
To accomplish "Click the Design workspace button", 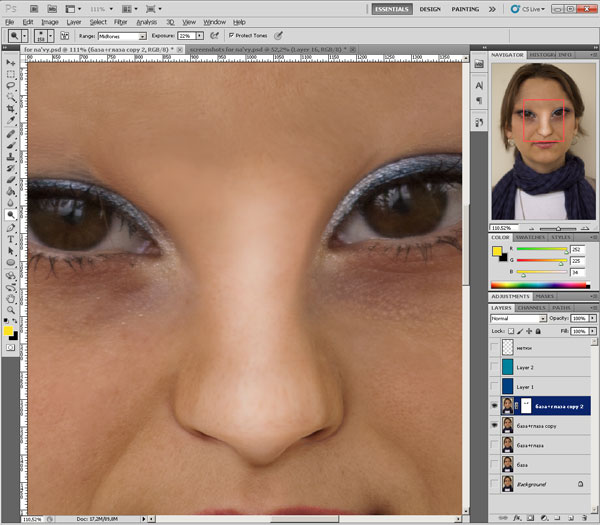I will tap(430, 8).
